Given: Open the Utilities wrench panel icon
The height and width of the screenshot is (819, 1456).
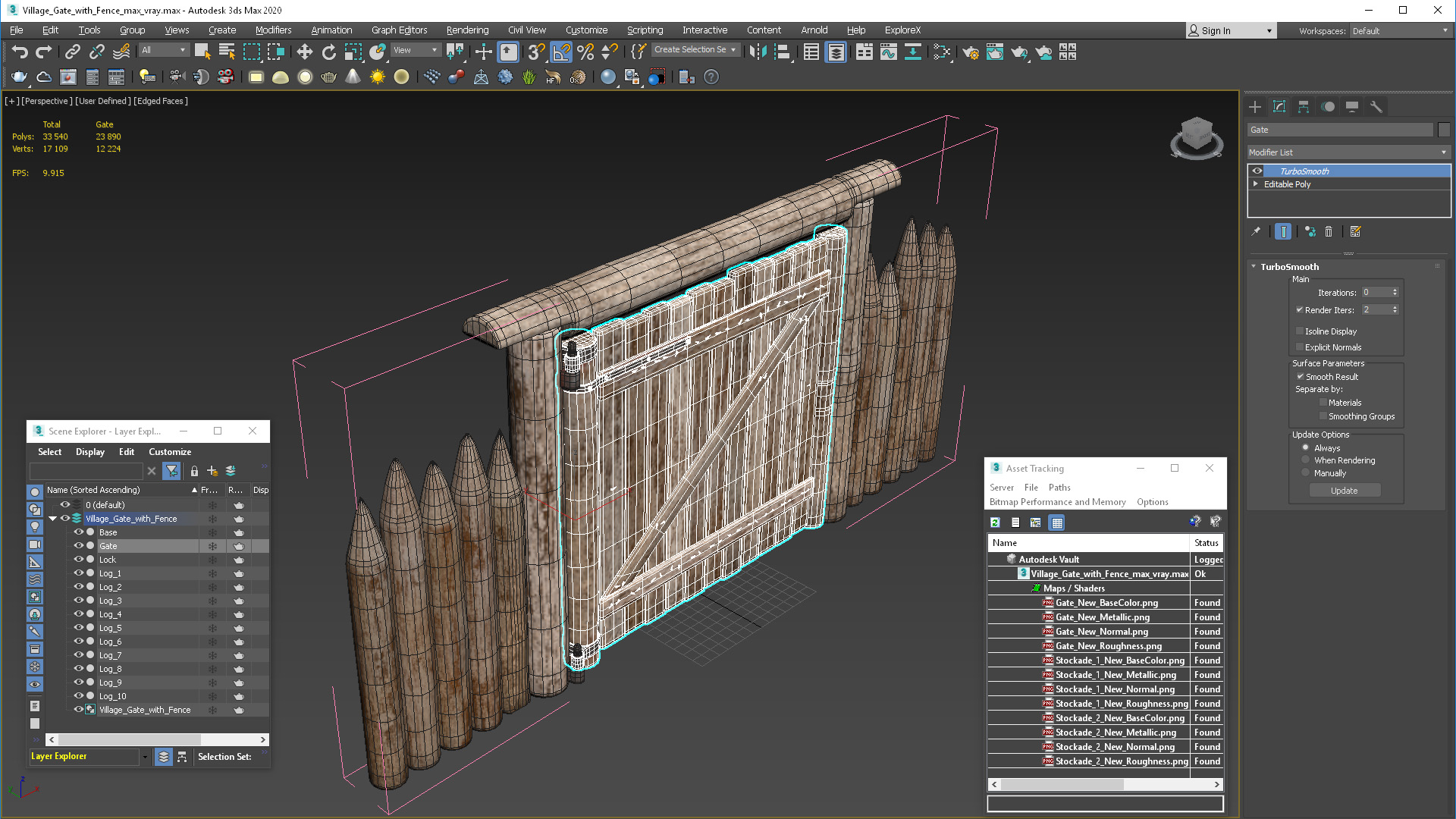Looking at the screenshot, I should pos(1376,107).
